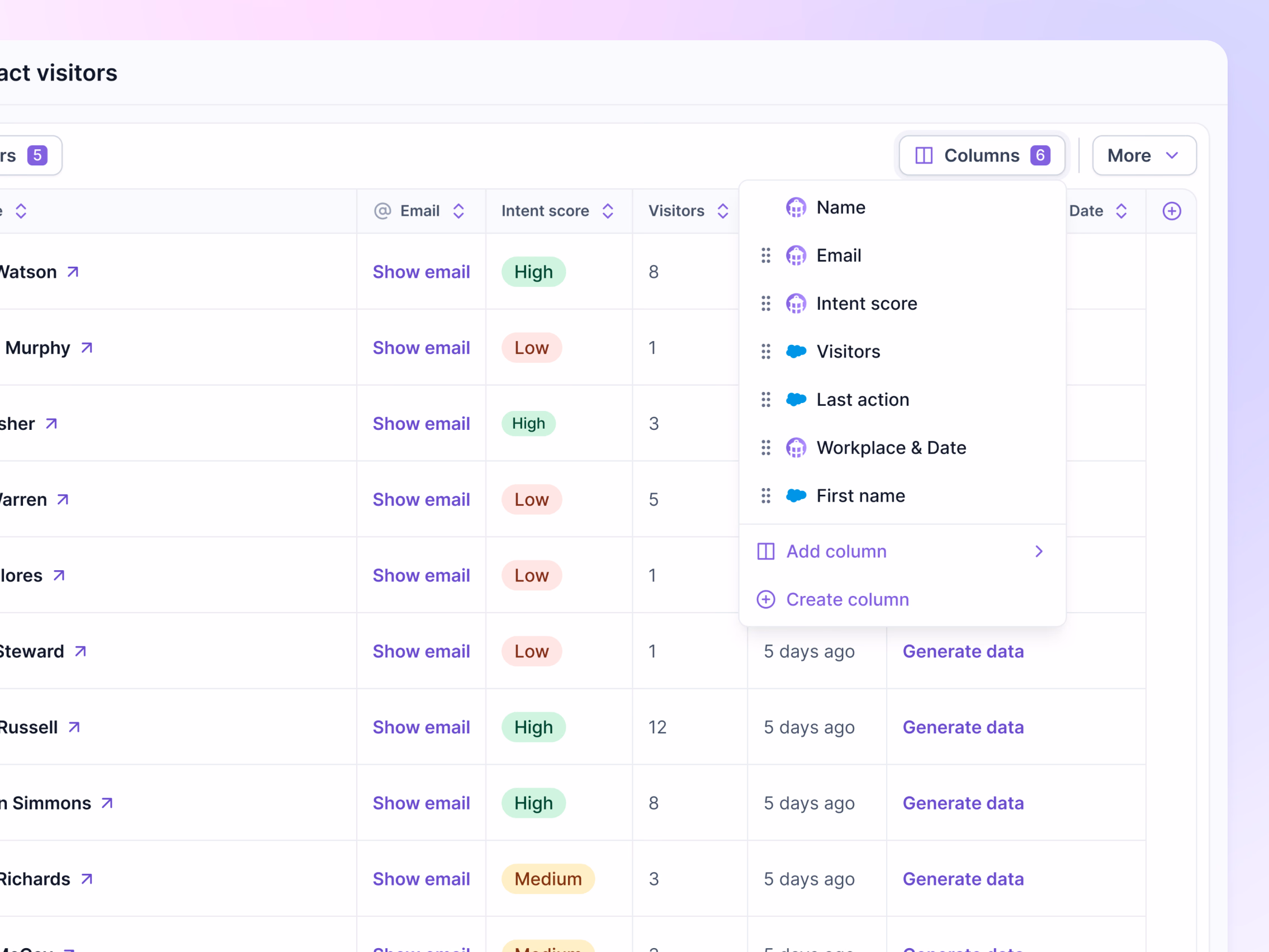Grab the drag handle next to Intent score
The height and width of the screenshot is (952, 1269).
(766, 304)
